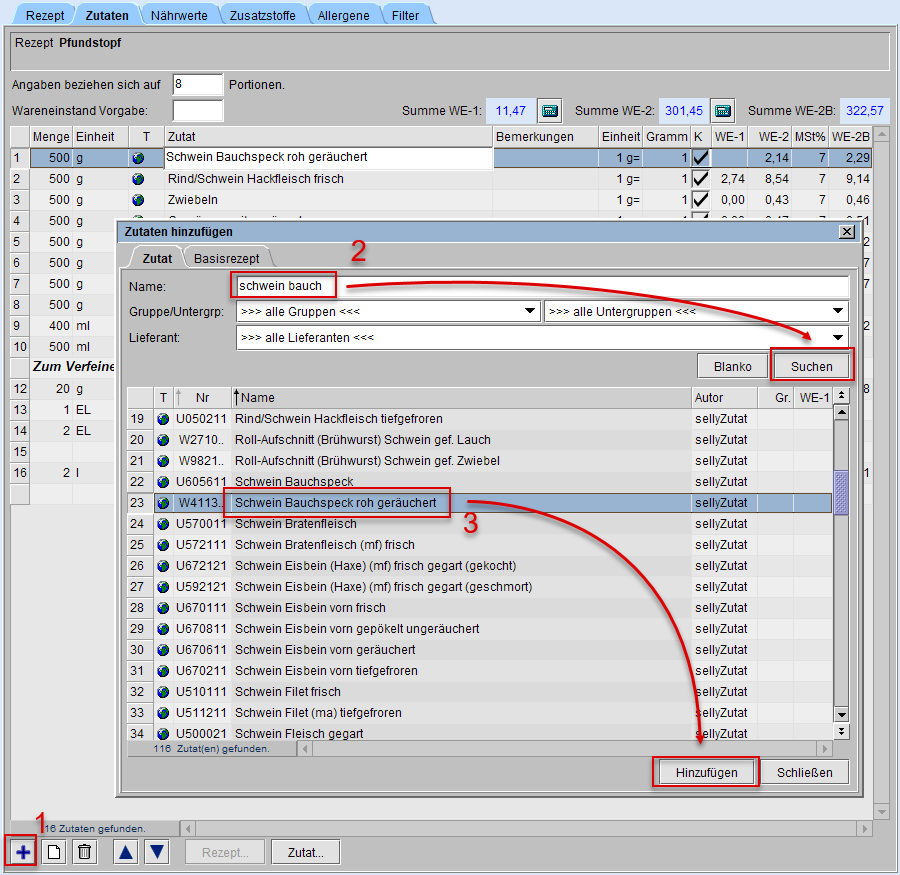Click the Hinzufügen button

click(706, 773)
